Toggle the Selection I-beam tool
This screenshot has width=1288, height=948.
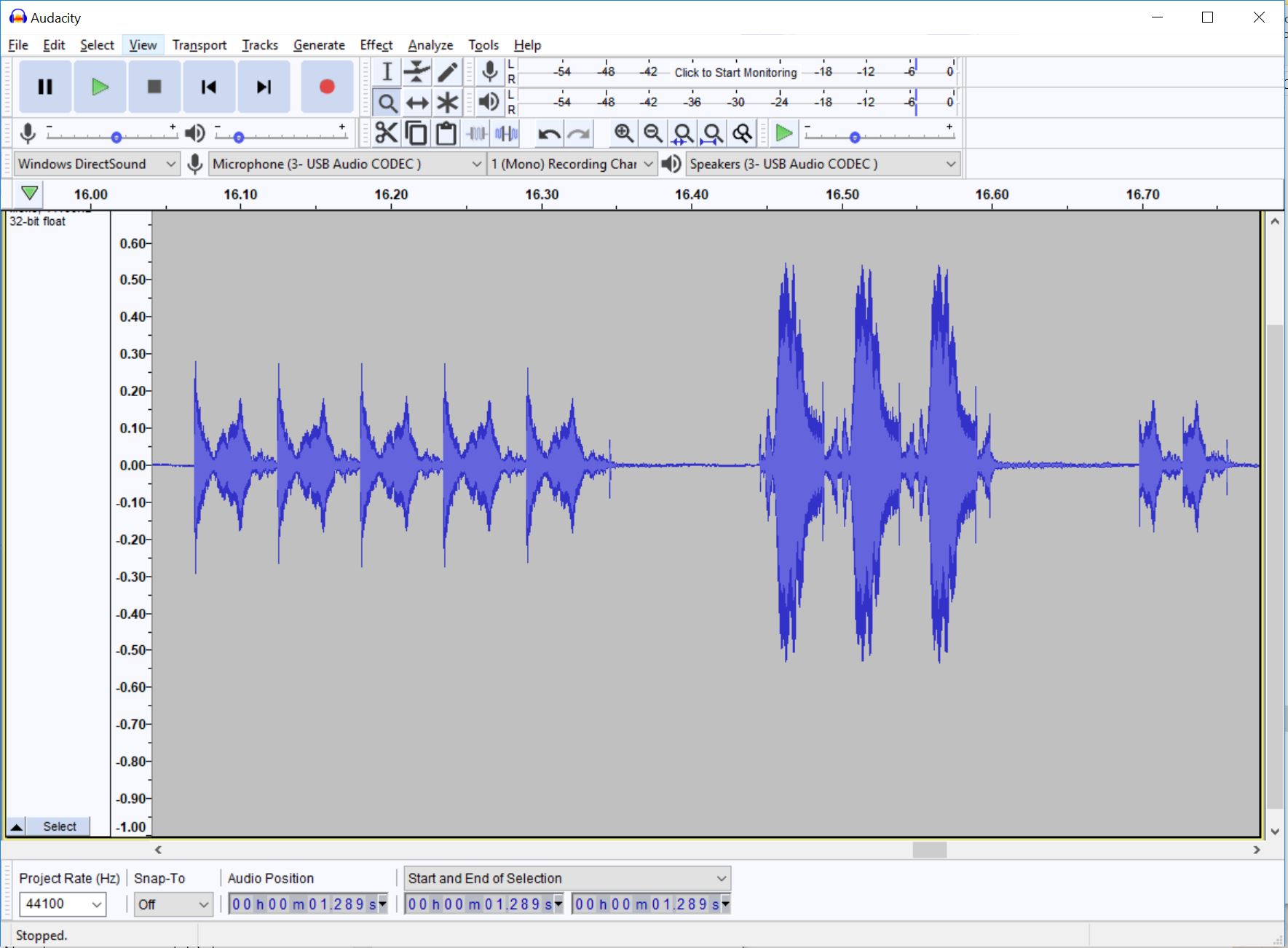[x=387, y=72]
